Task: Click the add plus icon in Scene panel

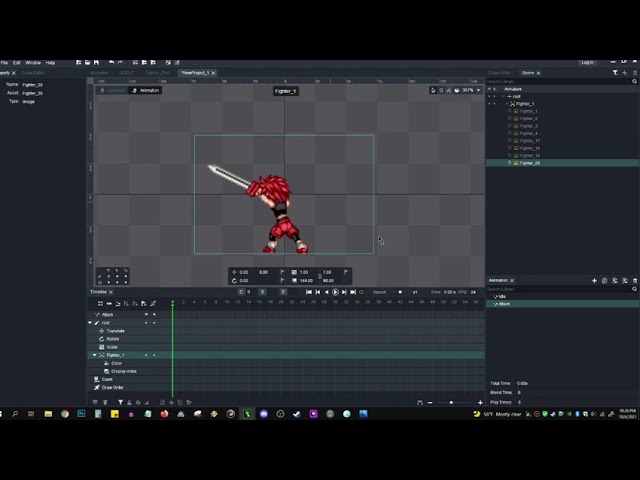Action: (625, 73)
